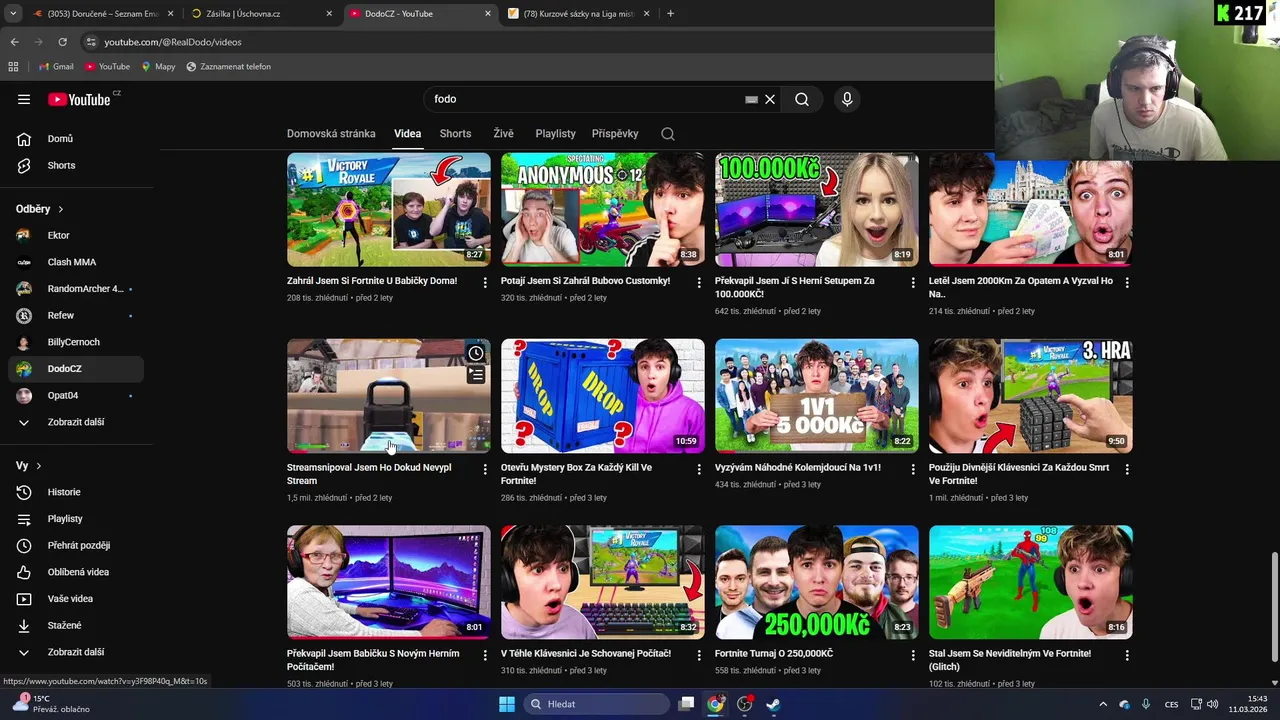This screenshot has width=1280, height=720.
Task: Open the Clash MMA subscription
Action: tap(76, 262)
